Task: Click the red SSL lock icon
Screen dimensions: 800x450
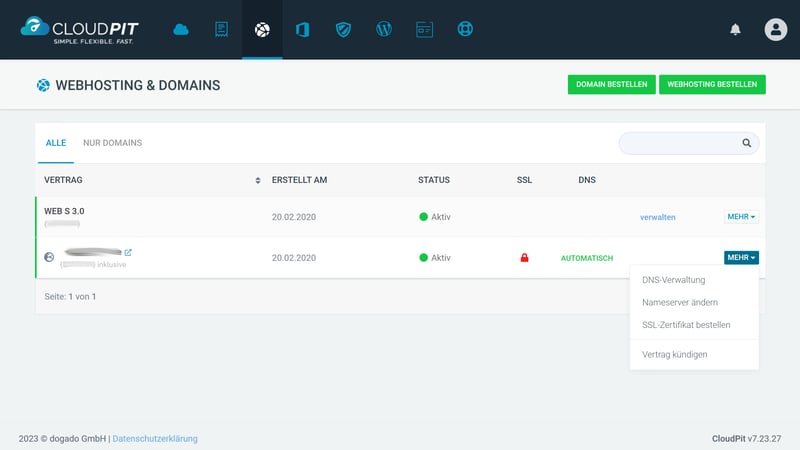Action: 524,258
